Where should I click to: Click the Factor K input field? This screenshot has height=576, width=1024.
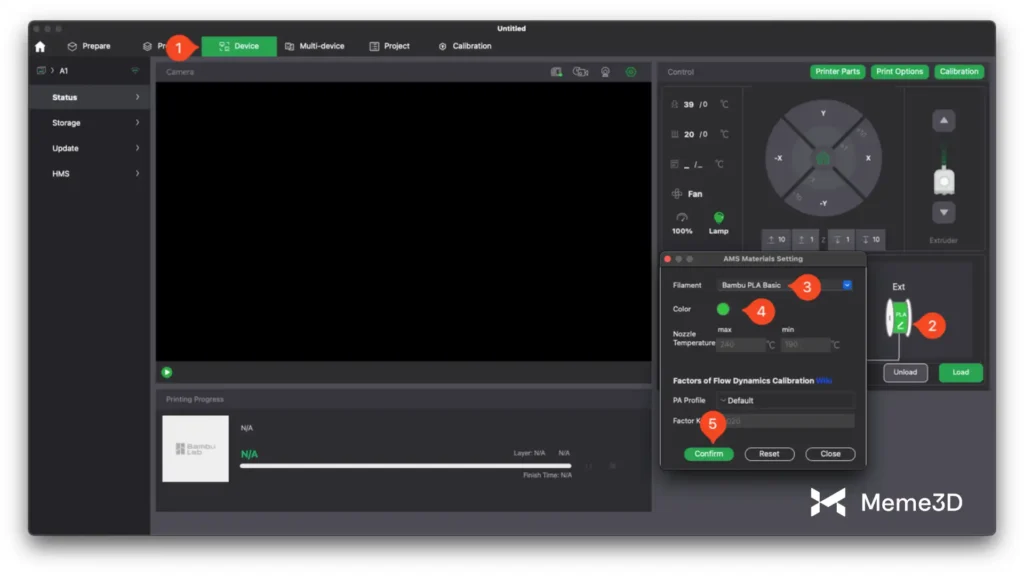[x=785, y=421]
